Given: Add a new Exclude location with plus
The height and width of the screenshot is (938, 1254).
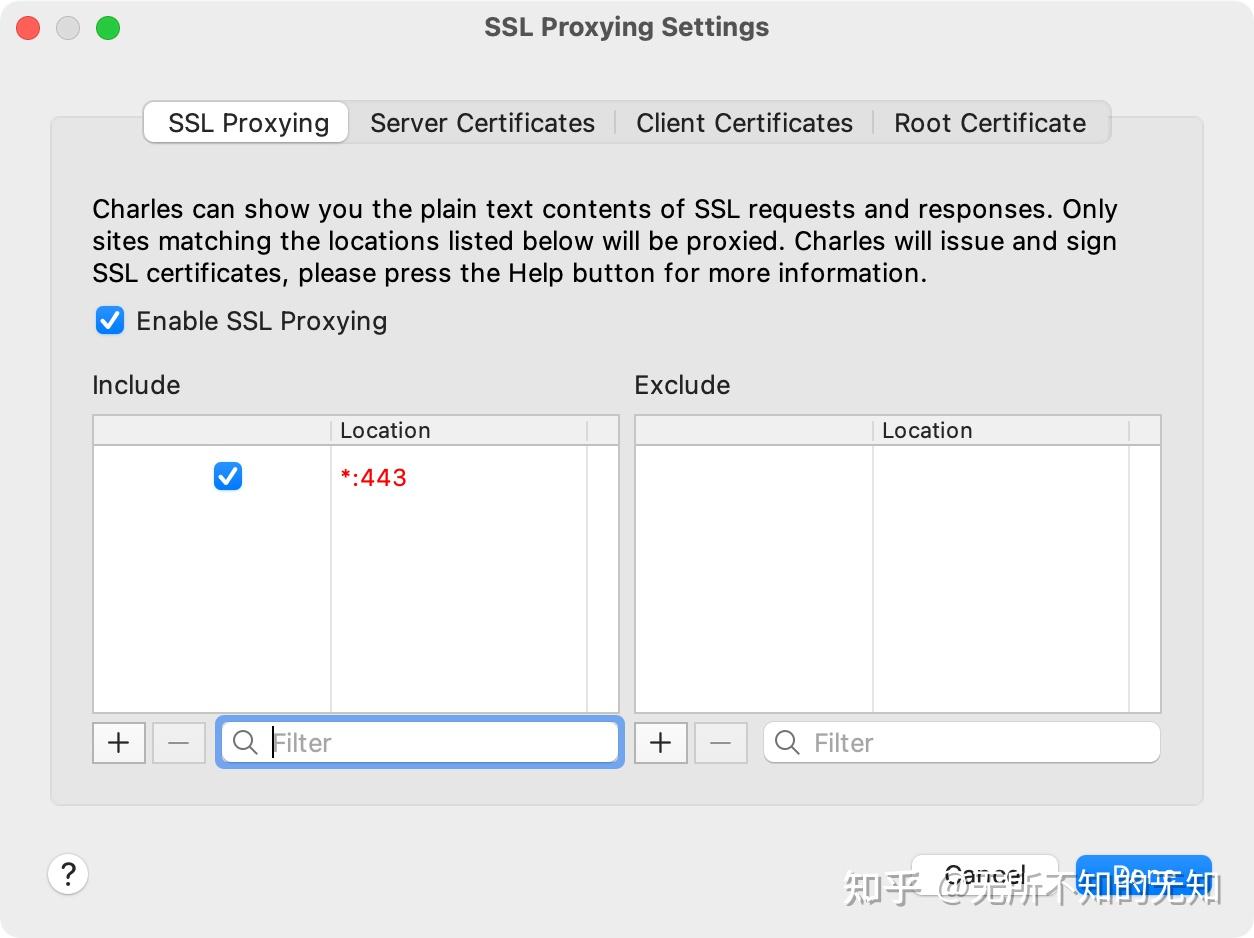Looking at the screenshot, I should [x=661, y=743].
